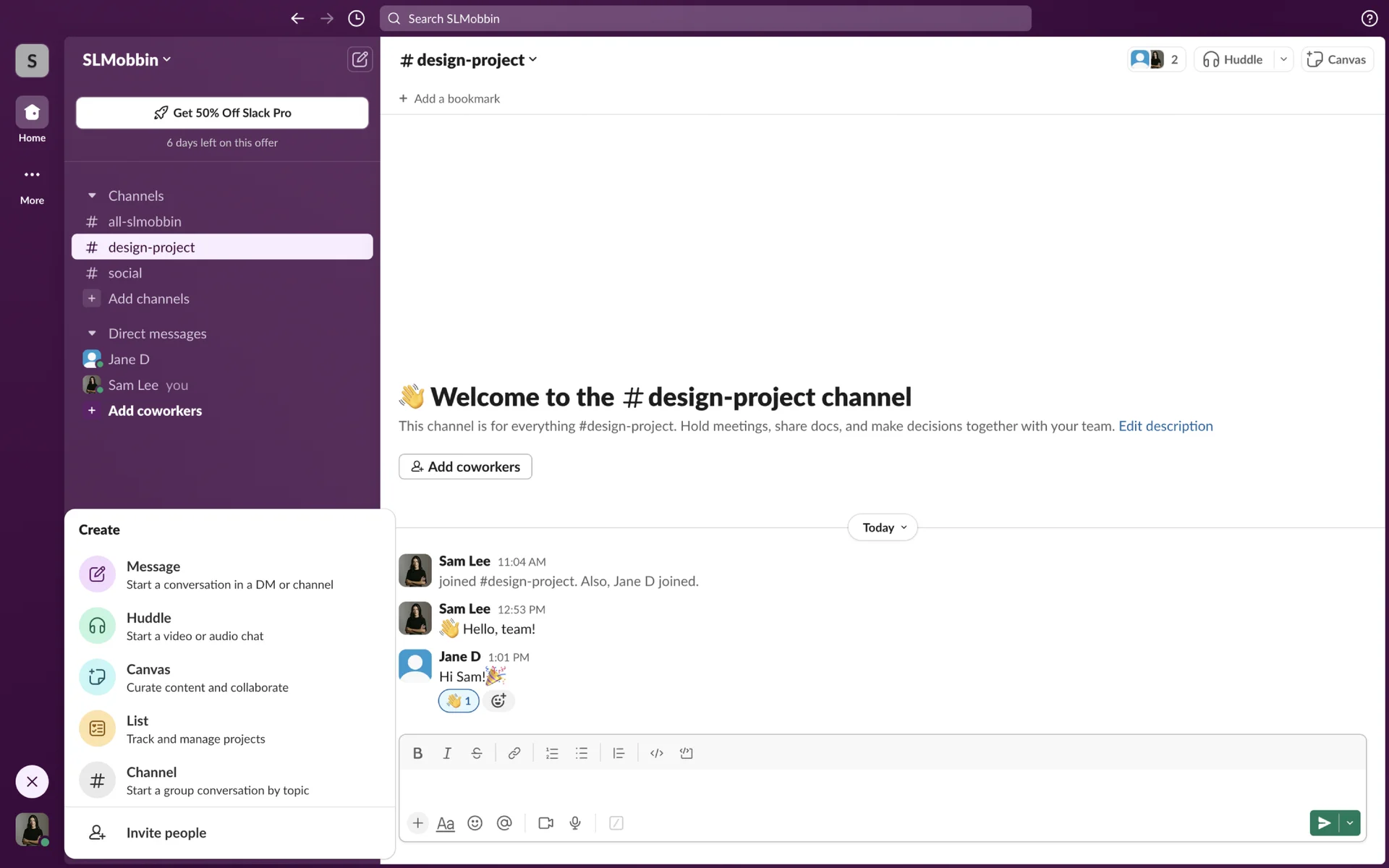Screen dimensions: 1389x868
Task: Open the Today date dropdown
Action: click(x=883, y=527)
